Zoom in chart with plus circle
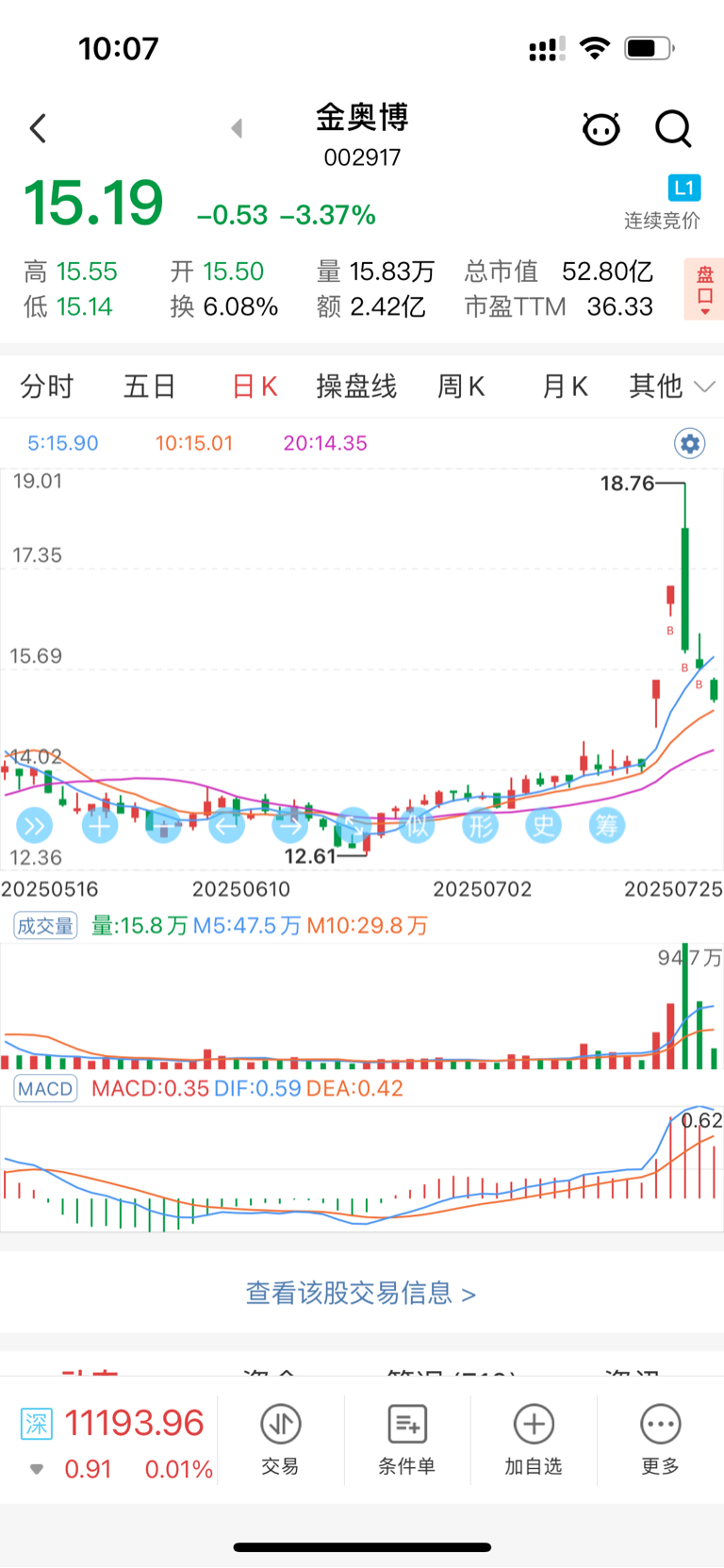Image resolution: width=724 pixels, height=1568 pixels. pos(100,827)
